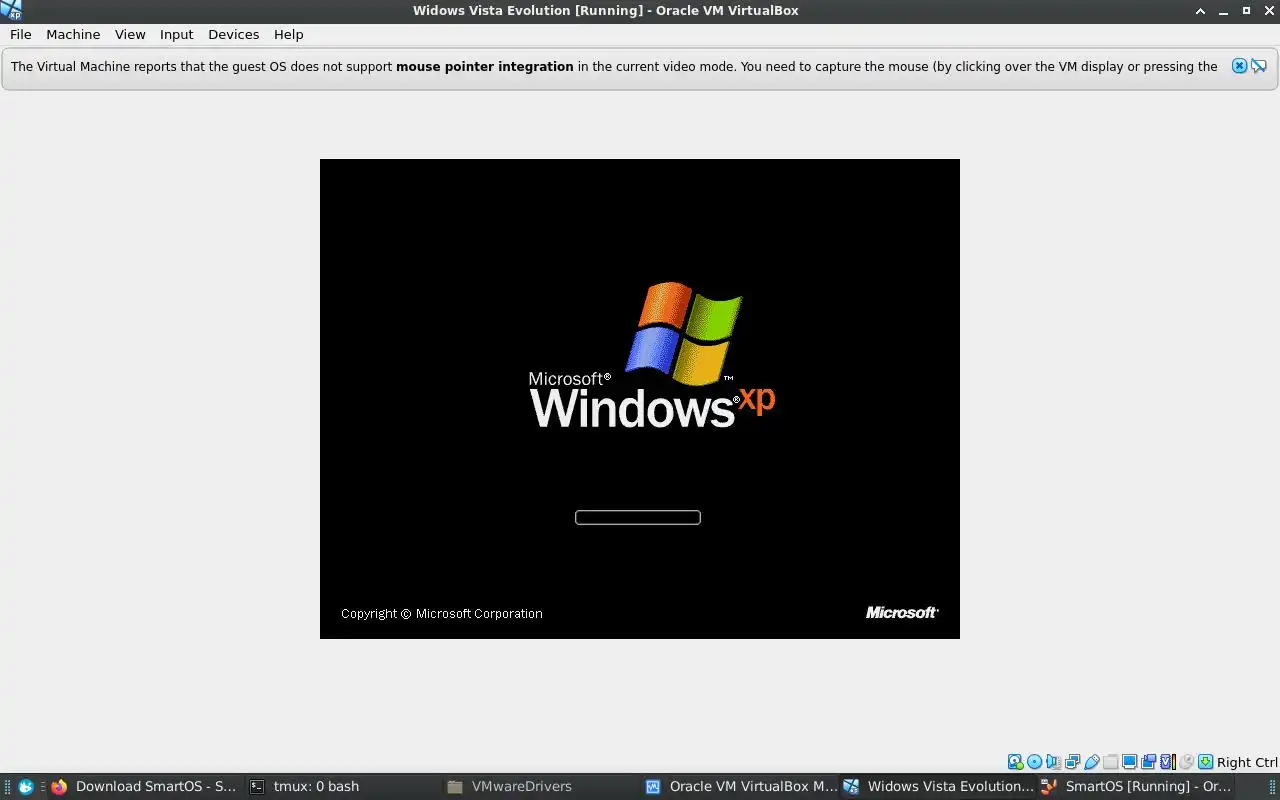Image resolution: width=1280 pixels, height=800 pixels.
Task: Click the keyboard capture status icon
Action: coord(1205,762)
